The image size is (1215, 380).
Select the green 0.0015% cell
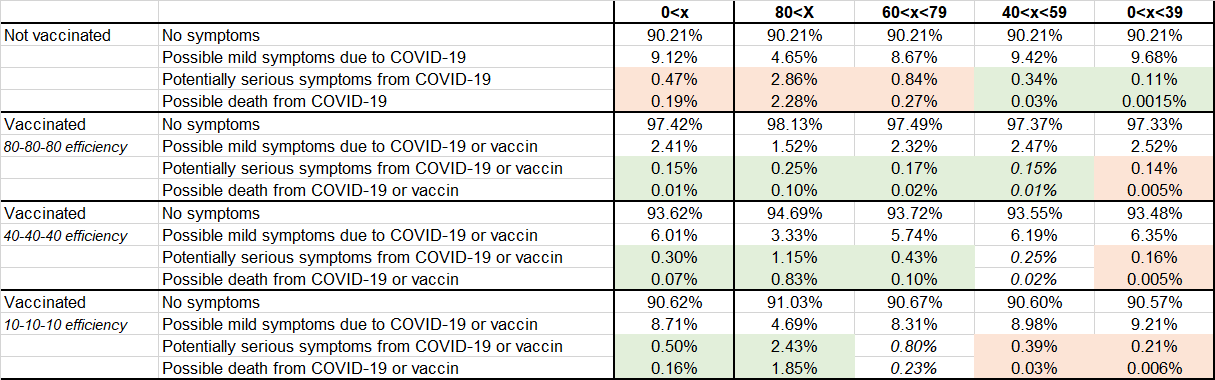[x=1151, y=101]
